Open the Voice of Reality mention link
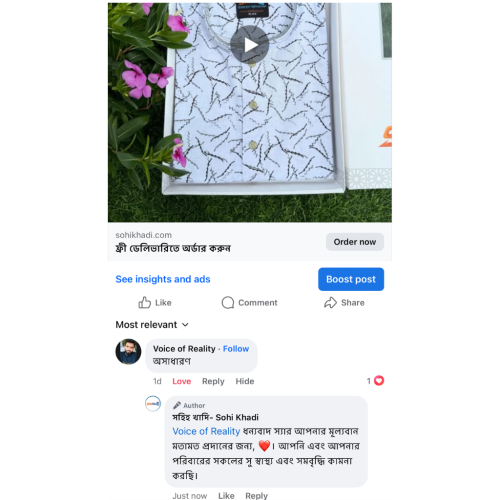Screen dimensions: 500x500 [206, 431]
